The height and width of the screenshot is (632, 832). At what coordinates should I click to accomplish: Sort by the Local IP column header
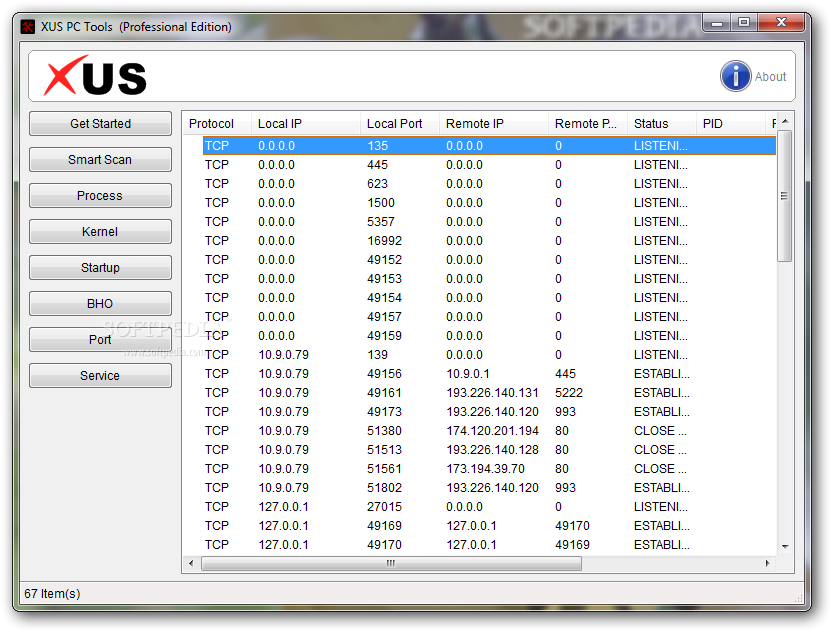point(306,124)
